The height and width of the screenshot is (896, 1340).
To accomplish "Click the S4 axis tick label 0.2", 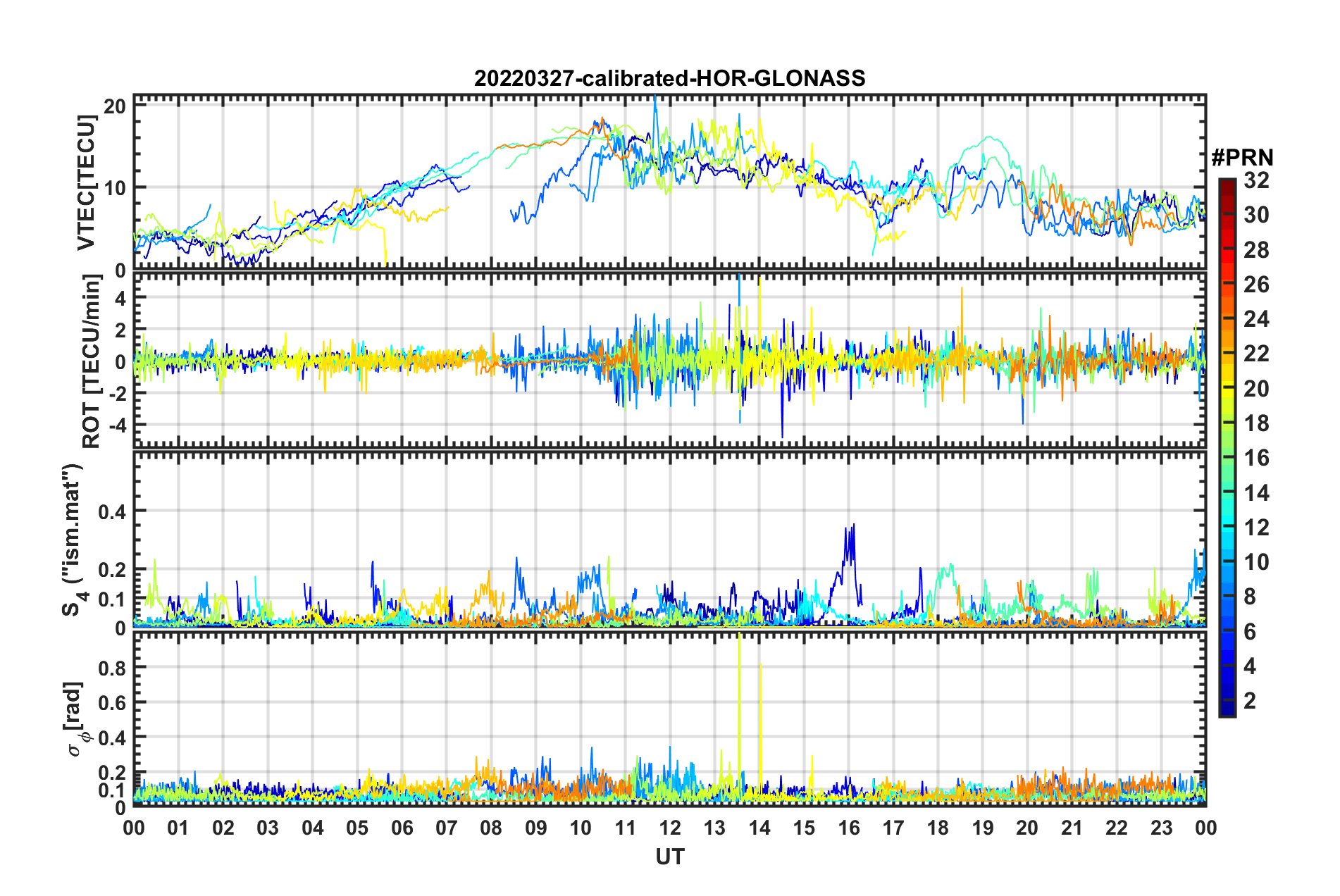I will click(113, 570).
